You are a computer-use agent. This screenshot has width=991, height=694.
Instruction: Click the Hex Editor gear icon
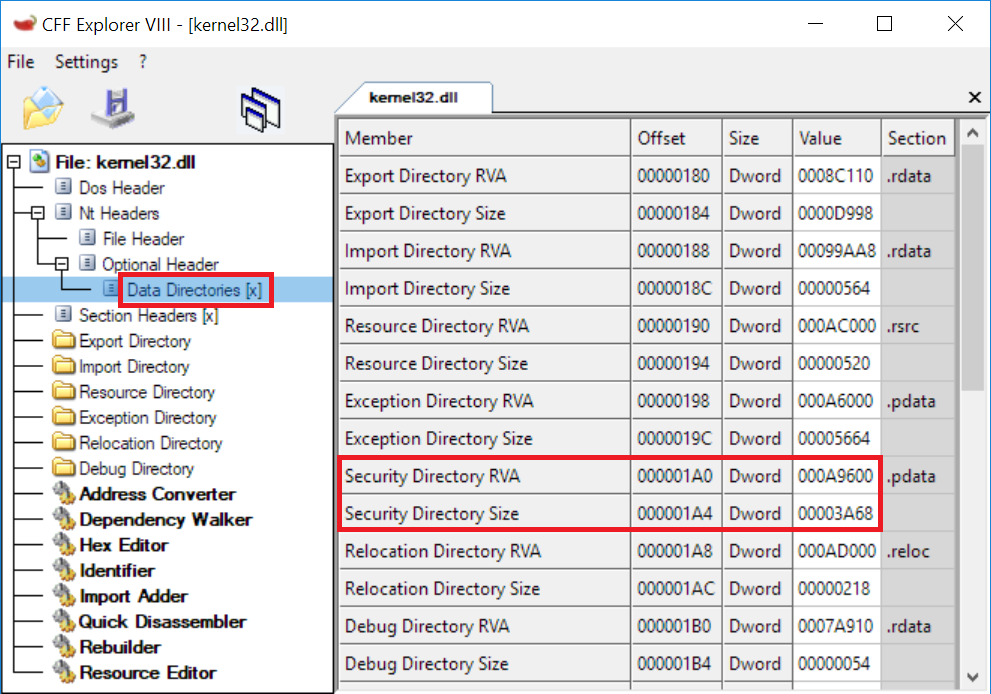pos(64,544)
